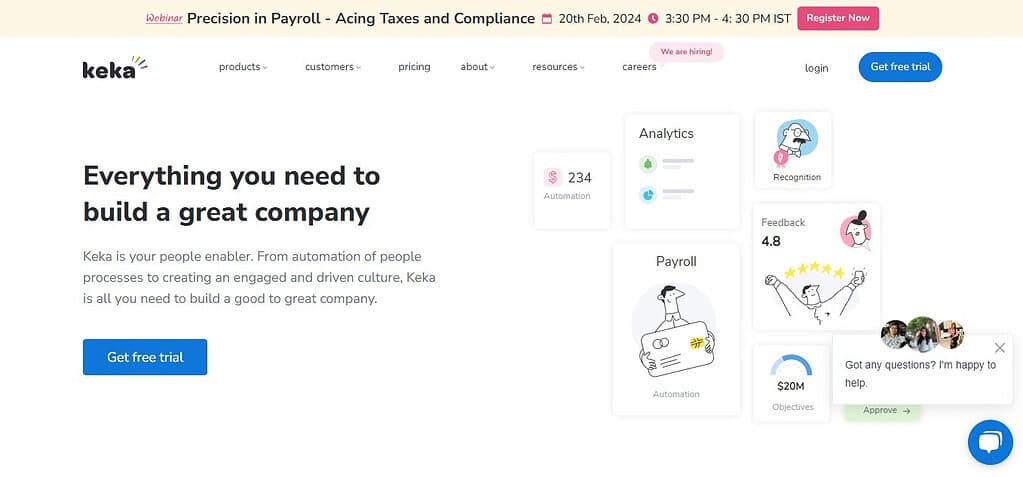Expand the resources dropdown menu
Image resolution: width=1023 pixels, height=477 pixels.
point(558,67)
